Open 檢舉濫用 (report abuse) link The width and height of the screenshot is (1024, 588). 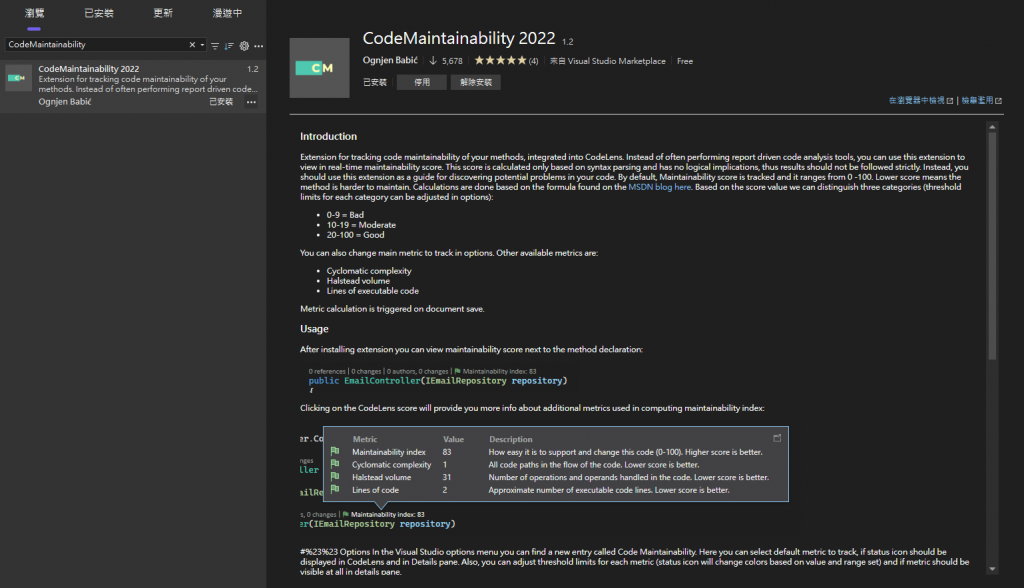(x=982, y=101)
